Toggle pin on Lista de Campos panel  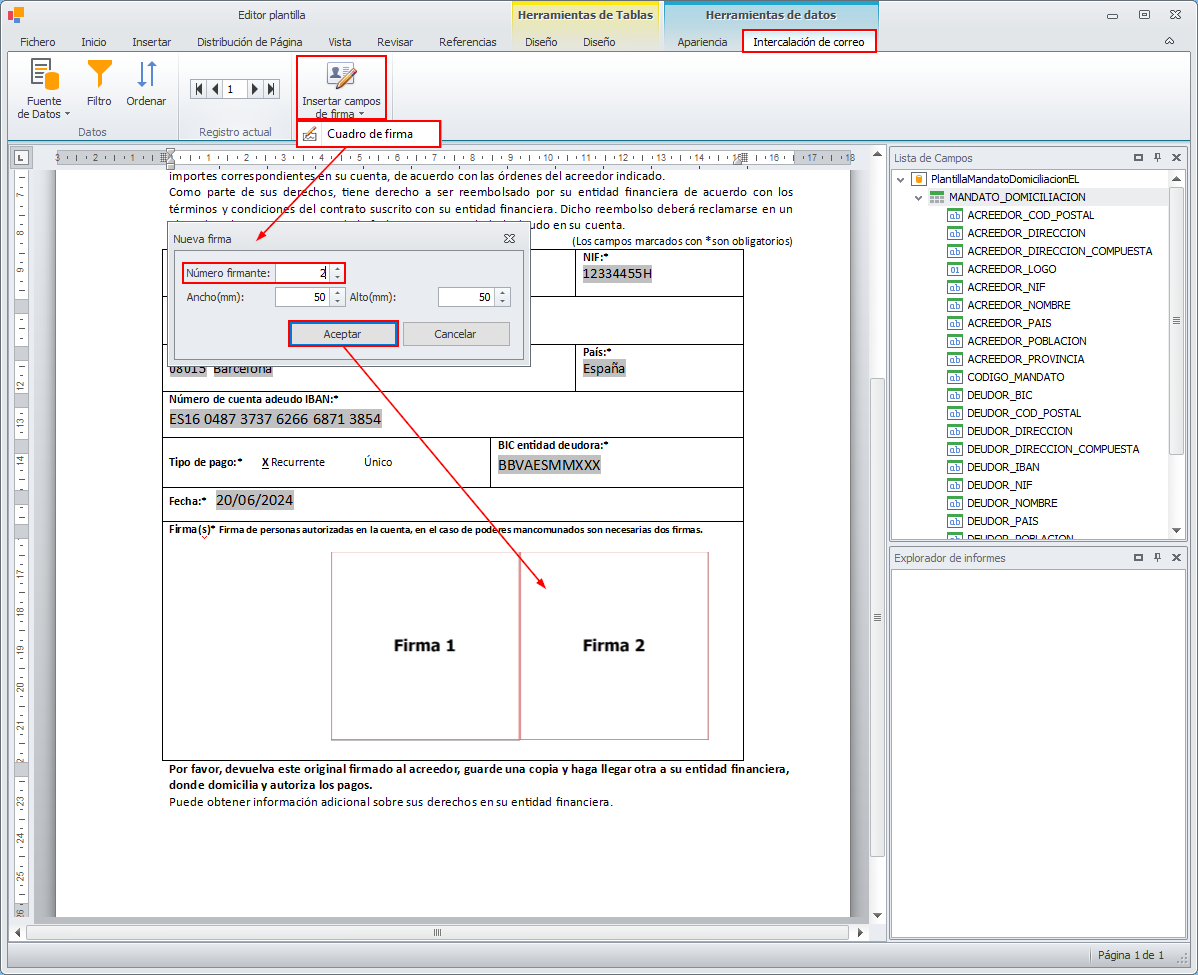pyautogui.click(x=1157, y=158)
